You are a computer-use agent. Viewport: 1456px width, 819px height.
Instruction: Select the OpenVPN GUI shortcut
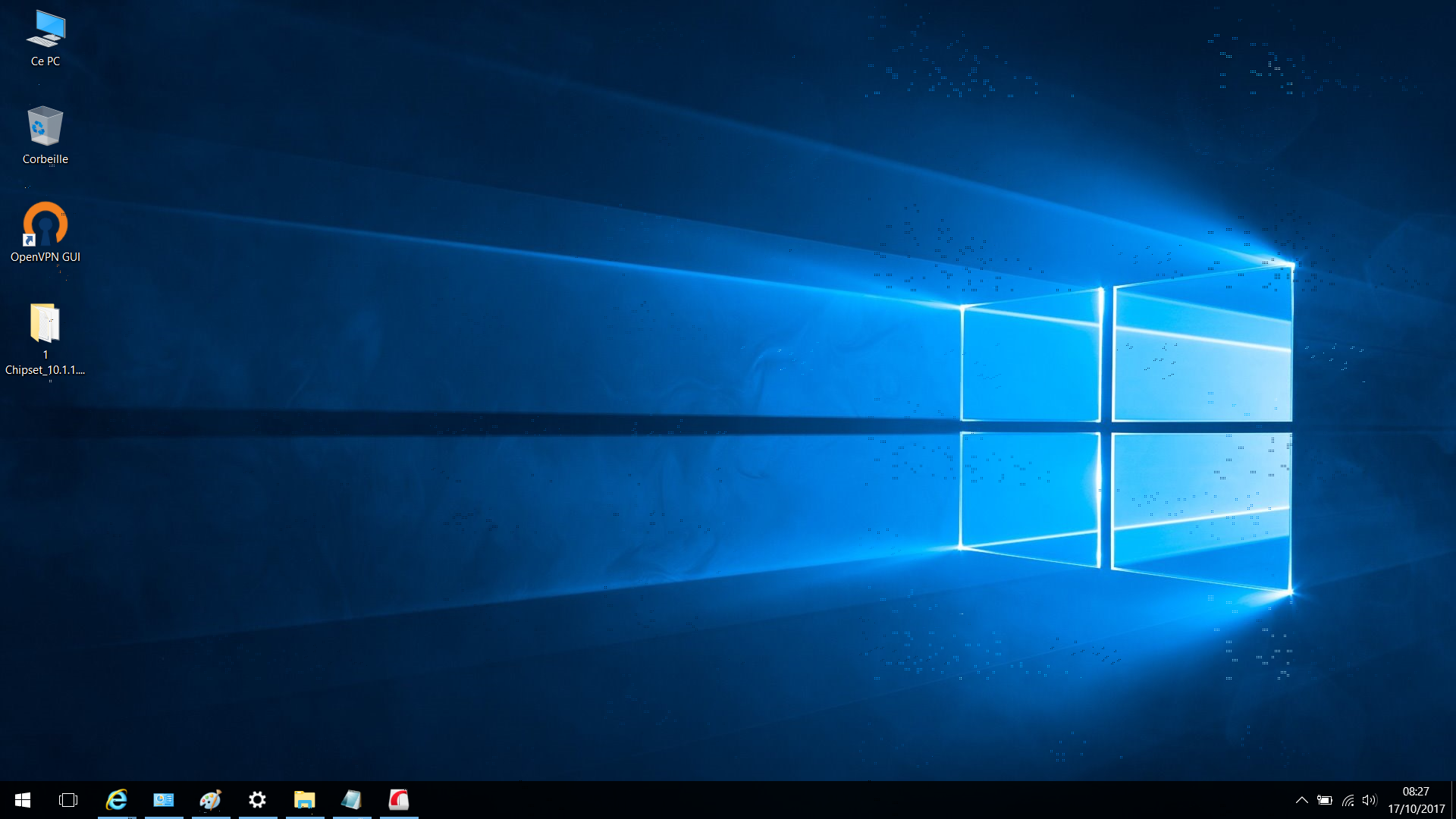[x=45, y=232]
